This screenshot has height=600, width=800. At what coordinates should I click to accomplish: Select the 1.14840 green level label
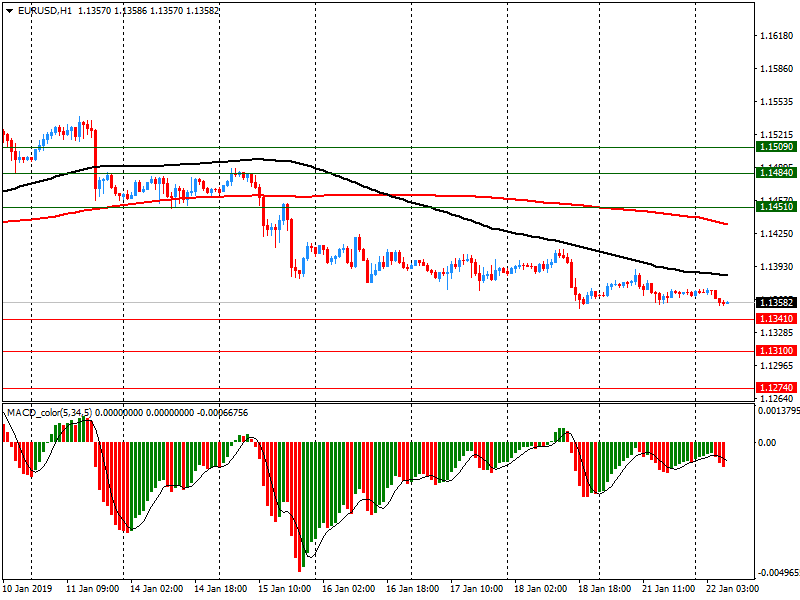click(x=776, y=173)
